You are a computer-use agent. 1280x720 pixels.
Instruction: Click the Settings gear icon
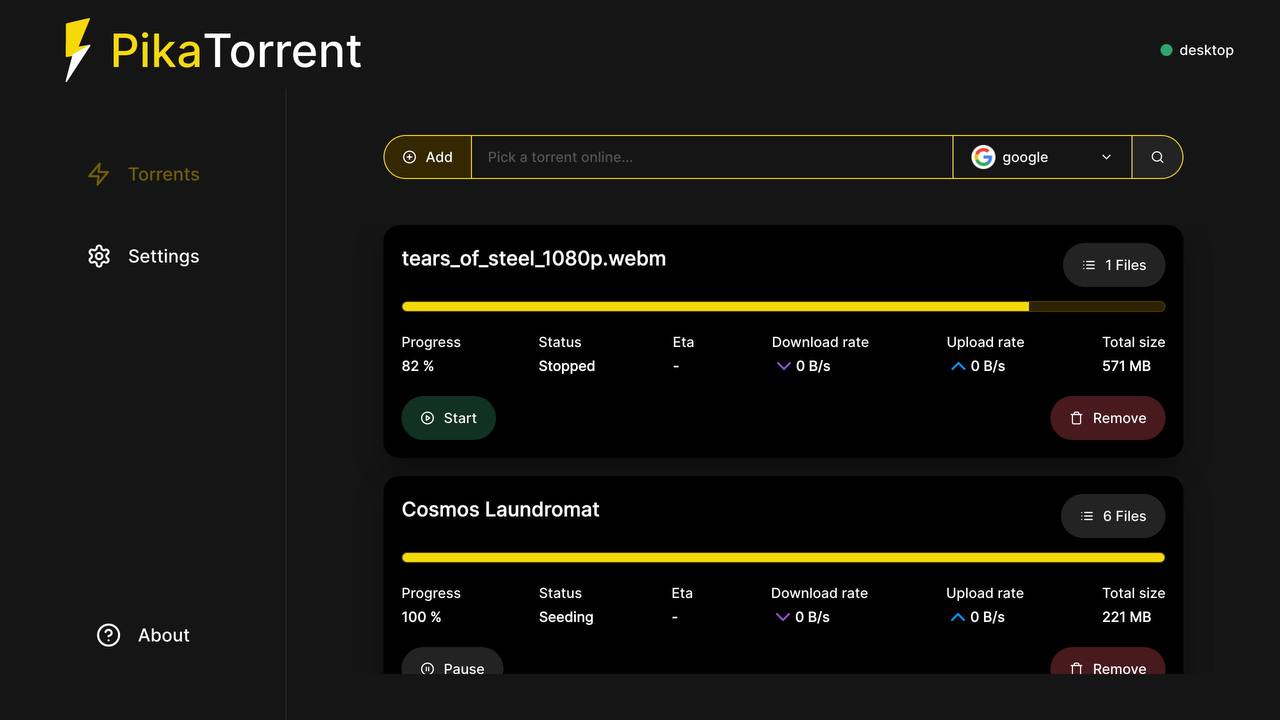98,256
